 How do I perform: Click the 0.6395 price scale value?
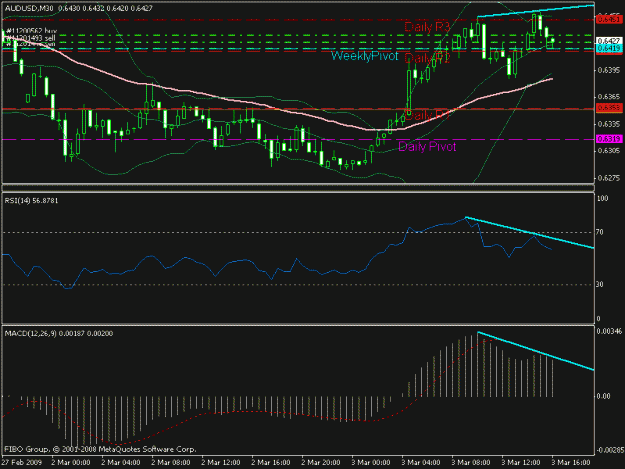coord(609,70)
